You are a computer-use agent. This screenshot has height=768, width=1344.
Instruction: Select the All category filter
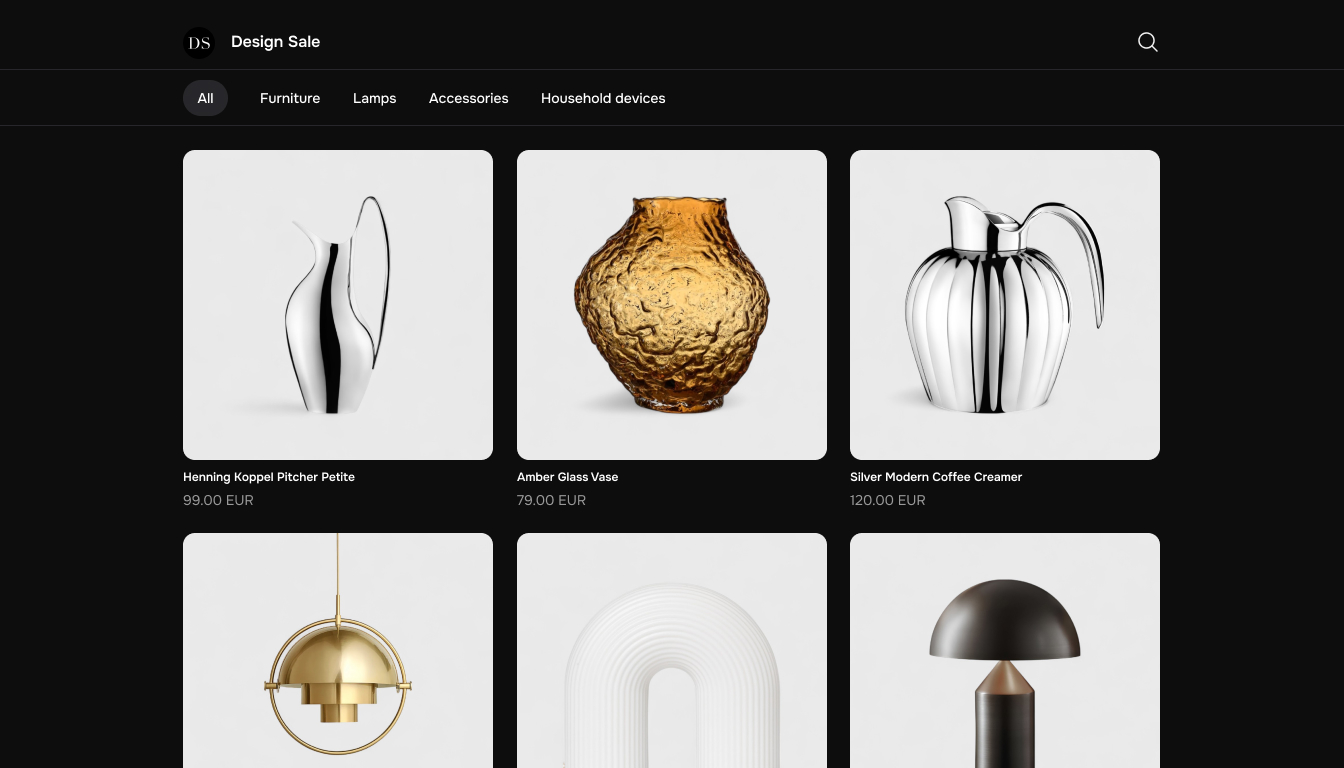pos(205,98)
